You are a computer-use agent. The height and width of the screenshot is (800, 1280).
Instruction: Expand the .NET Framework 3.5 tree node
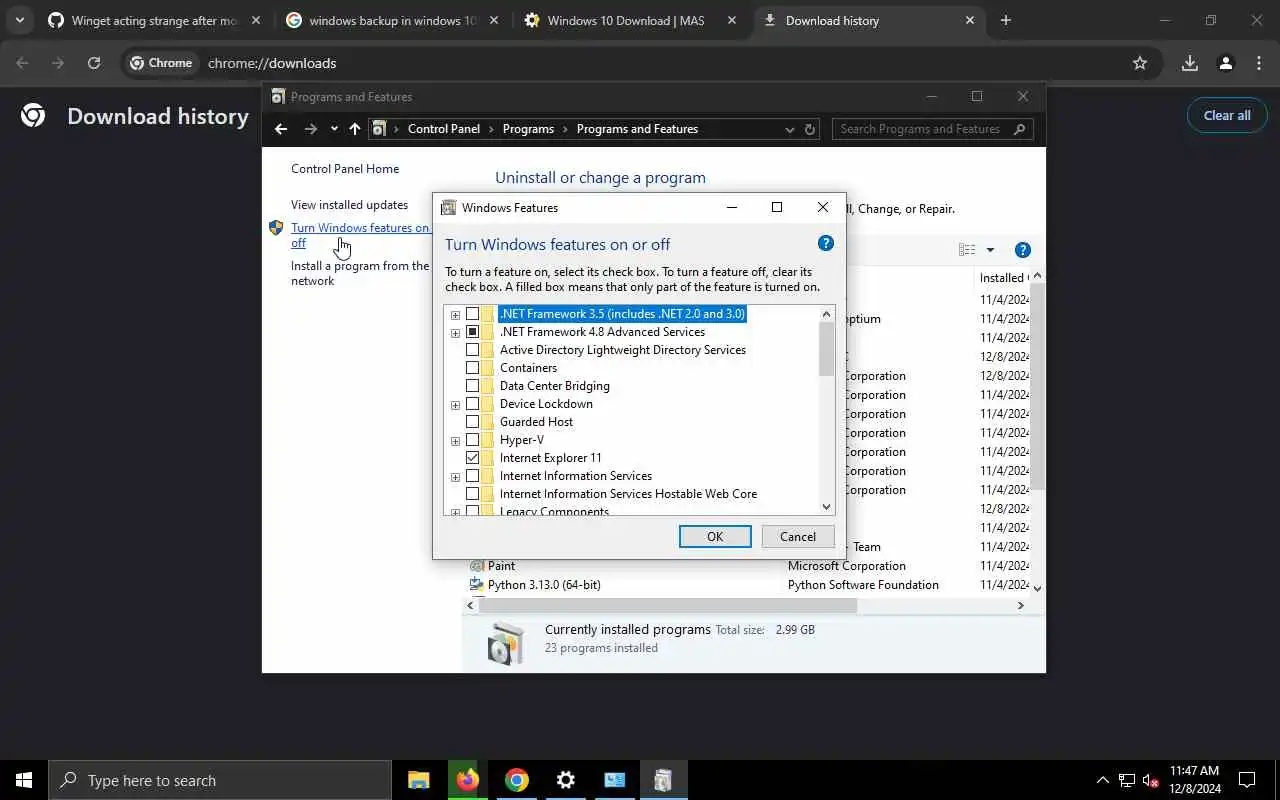455,315
